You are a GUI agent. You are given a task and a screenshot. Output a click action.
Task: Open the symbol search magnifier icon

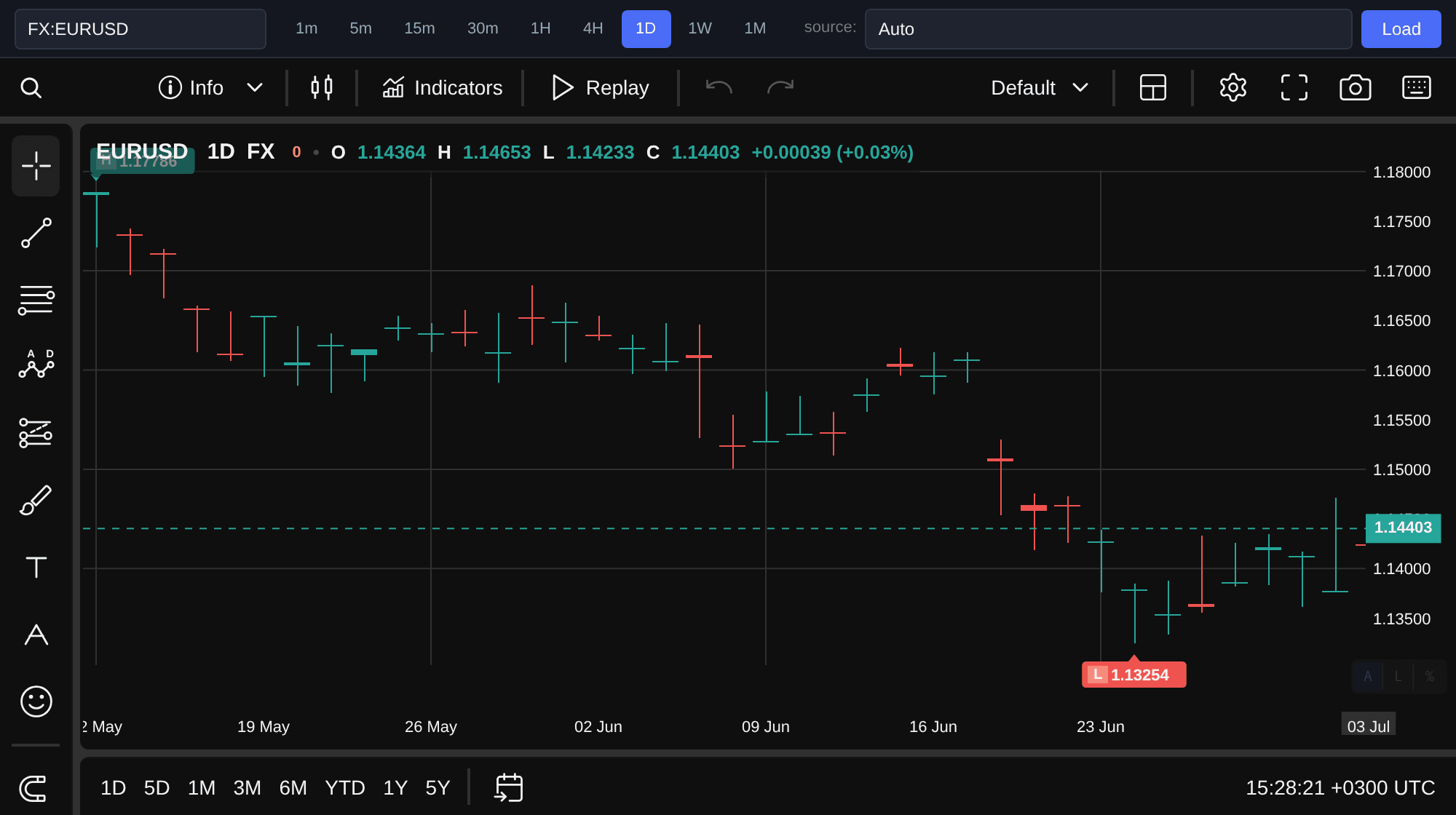point(31,88)
